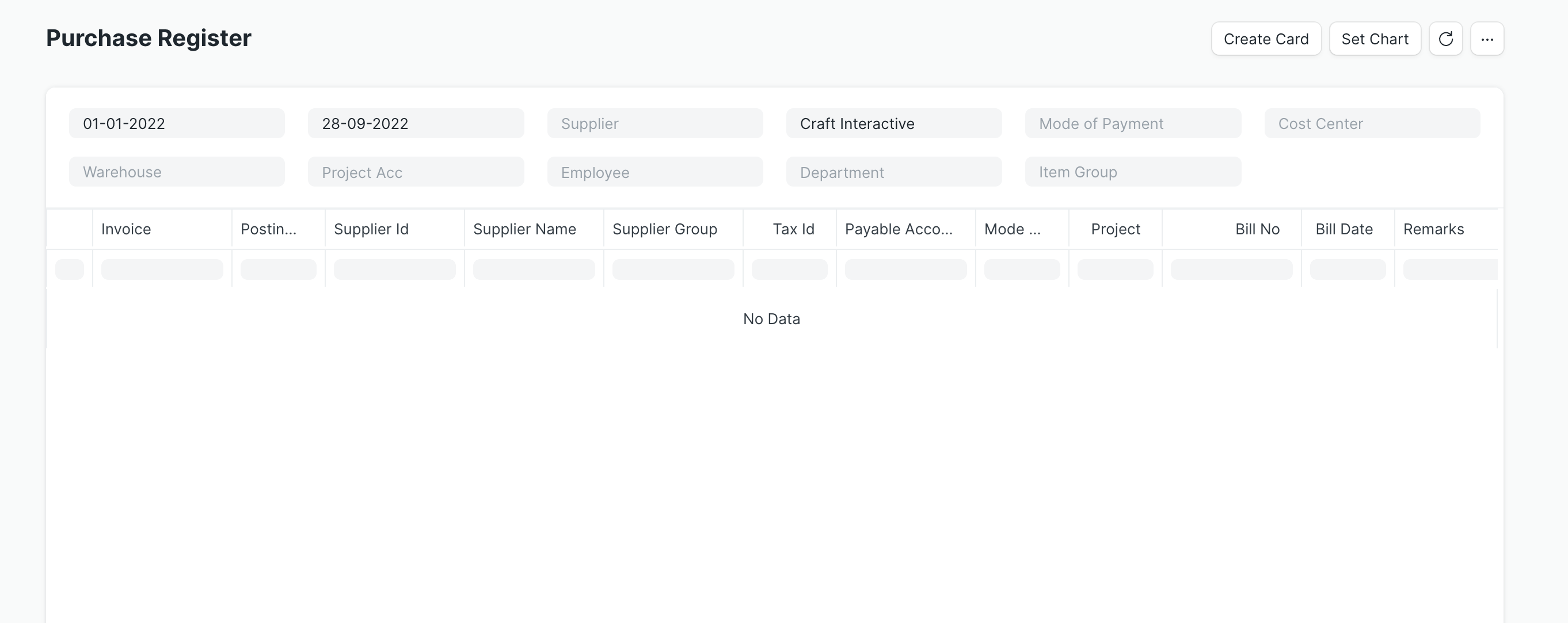The image size is (1568, 623).
Task: Open the Project Acc filter
Action: [x=416, y=172]
